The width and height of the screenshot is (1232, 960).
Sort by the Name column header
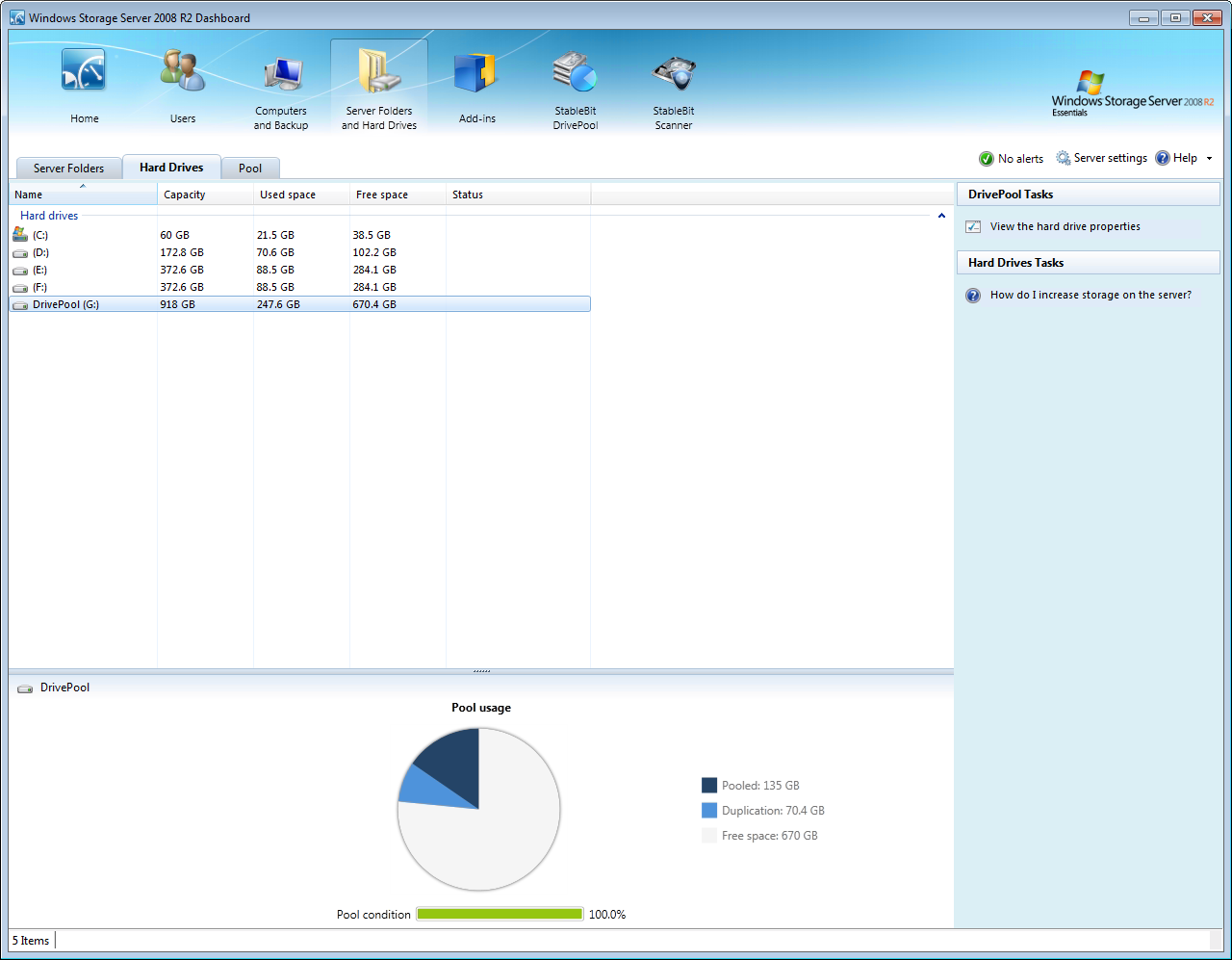tap(83, 195)
